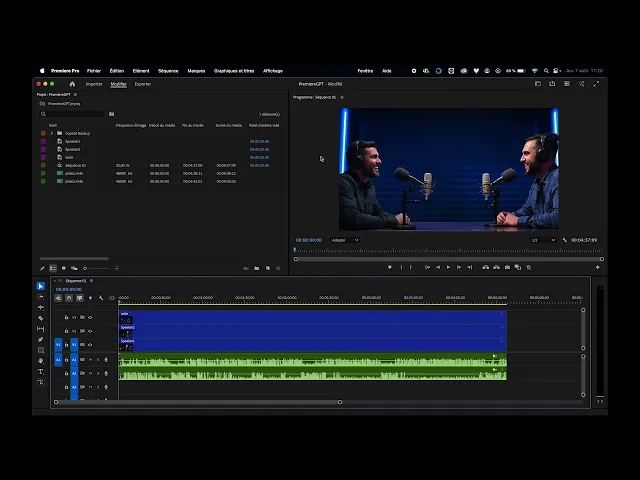Click Export Frame camera icon
Screen dimensions: 640x480
507,267
